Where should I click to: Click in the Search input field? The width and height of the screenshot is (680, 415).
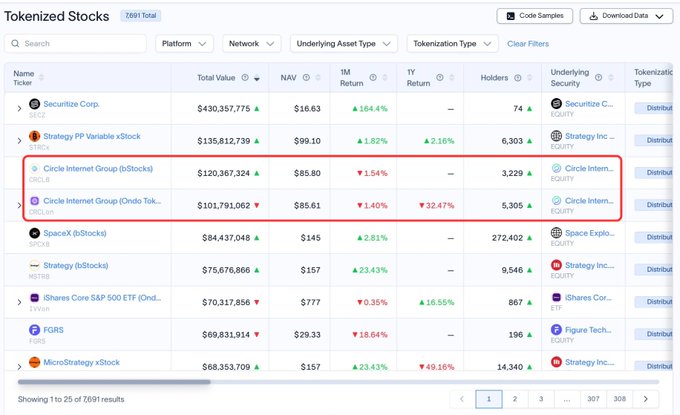pos(75,43)
